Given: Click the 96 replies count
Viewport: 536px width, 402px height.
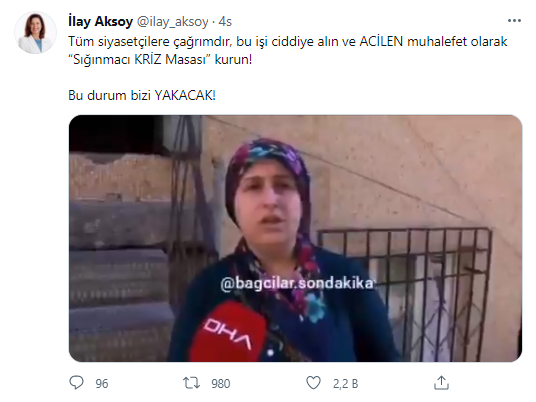Looking at the screenshot, I should click(x=102, y=384).
